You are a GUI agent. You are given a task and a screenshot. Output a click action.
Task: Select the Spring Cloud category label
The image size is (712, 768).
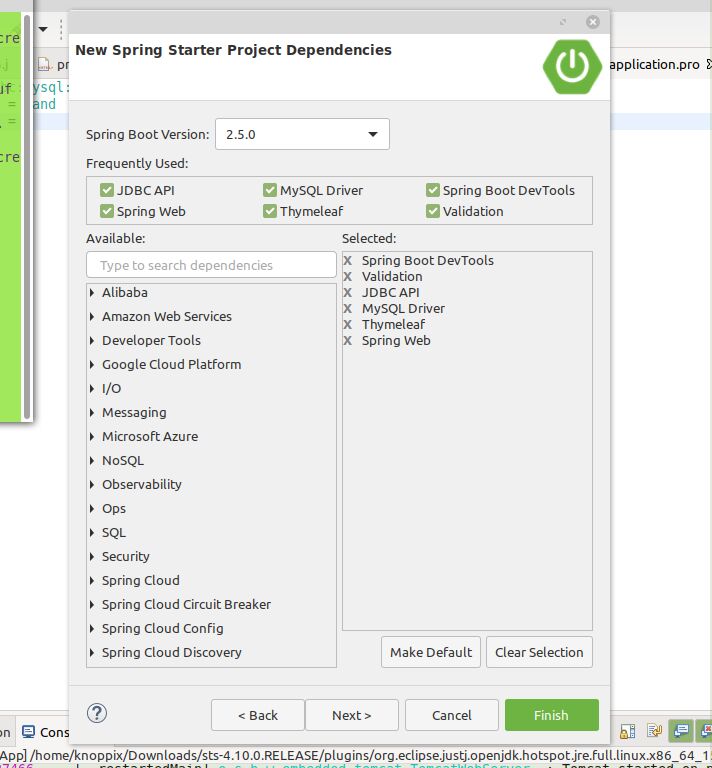(x=141, y=580)
